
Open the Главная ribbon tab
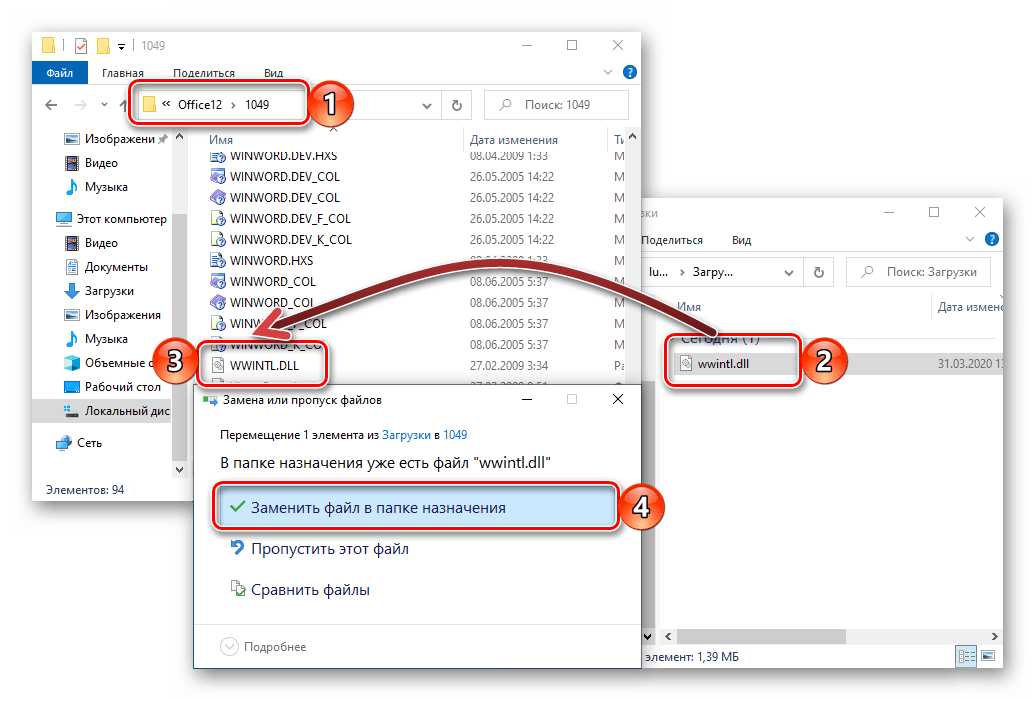click(123, 73)
